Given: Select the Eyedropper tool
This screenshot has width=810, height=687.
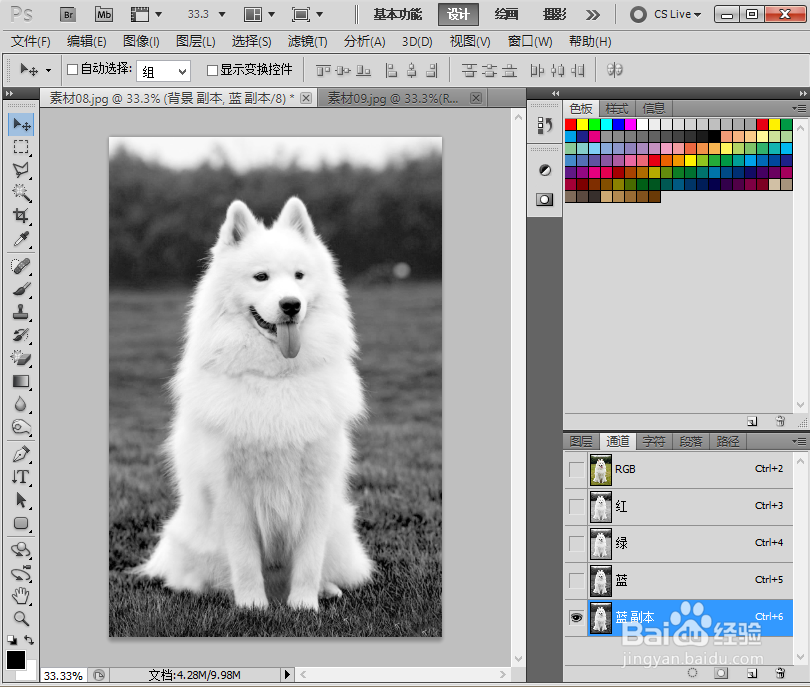Looking at the screenshot, I should (21, 239).
